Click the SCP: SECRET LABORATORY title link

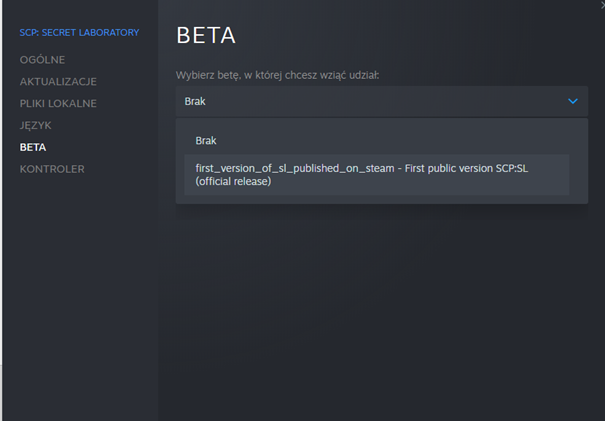(x=79, y=32)
